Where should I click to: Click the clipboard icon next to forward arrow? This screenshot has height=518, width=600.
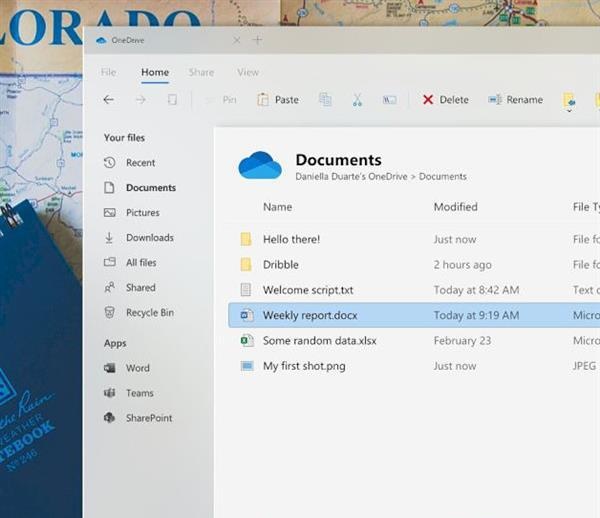point(173,100)
